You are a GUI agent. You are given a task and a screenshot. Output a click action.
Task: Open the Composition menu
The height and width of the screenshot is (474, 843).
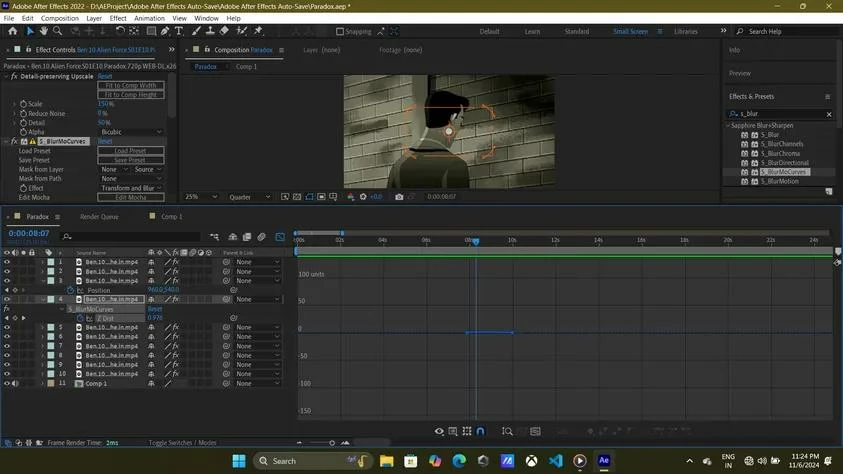(x=60, y=18)
